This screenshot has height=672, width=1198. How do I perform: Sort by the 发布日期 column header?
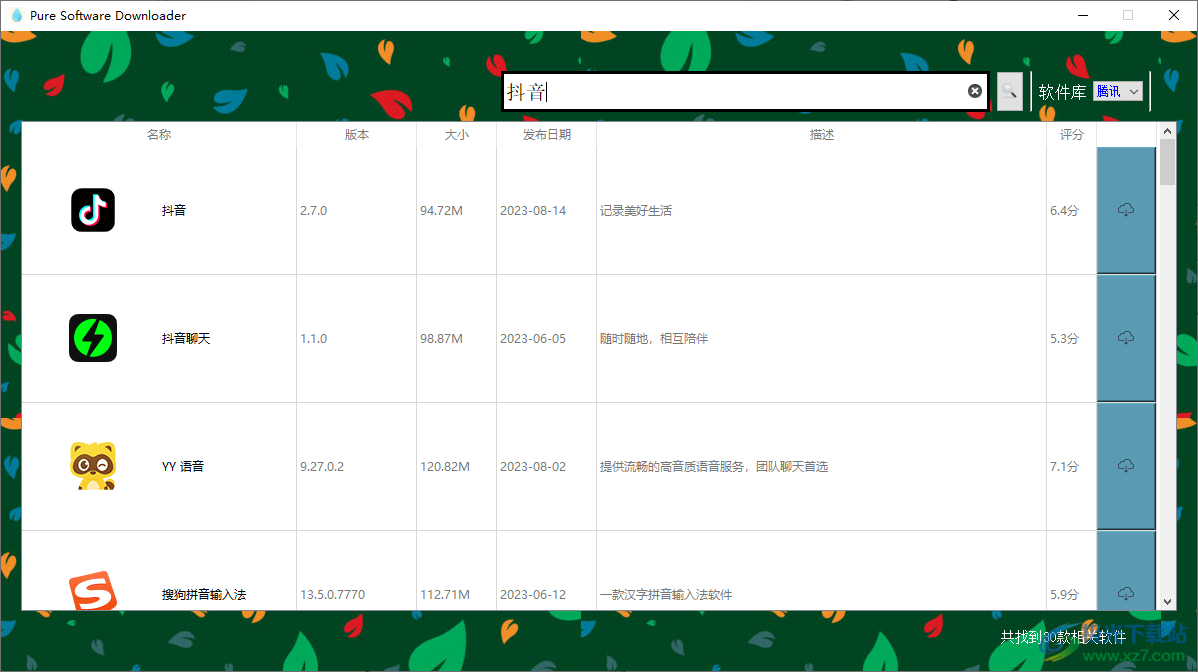pyautogui.click(x=547, y=134)
